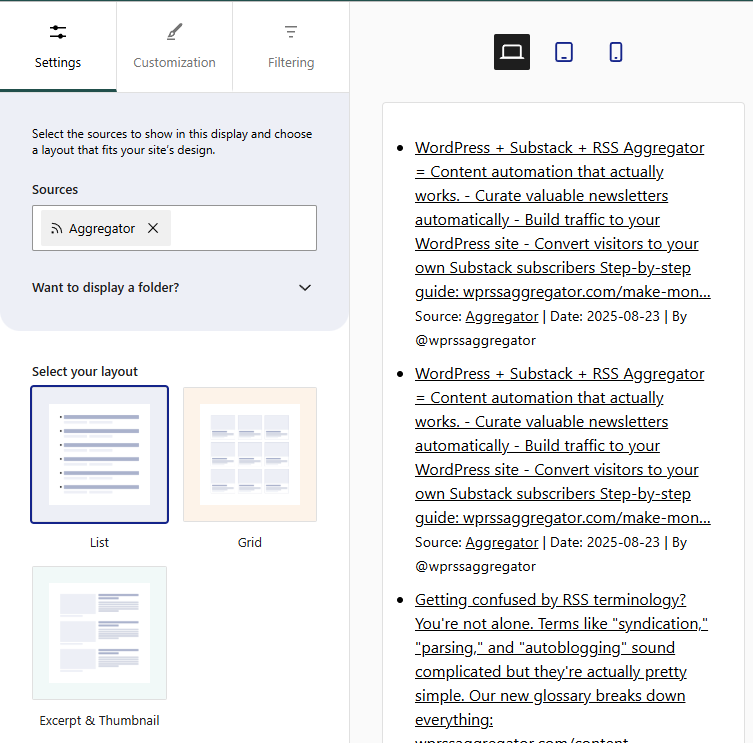Remove the Aggregator source chip
753x743 pixels.
coord(153,228)
